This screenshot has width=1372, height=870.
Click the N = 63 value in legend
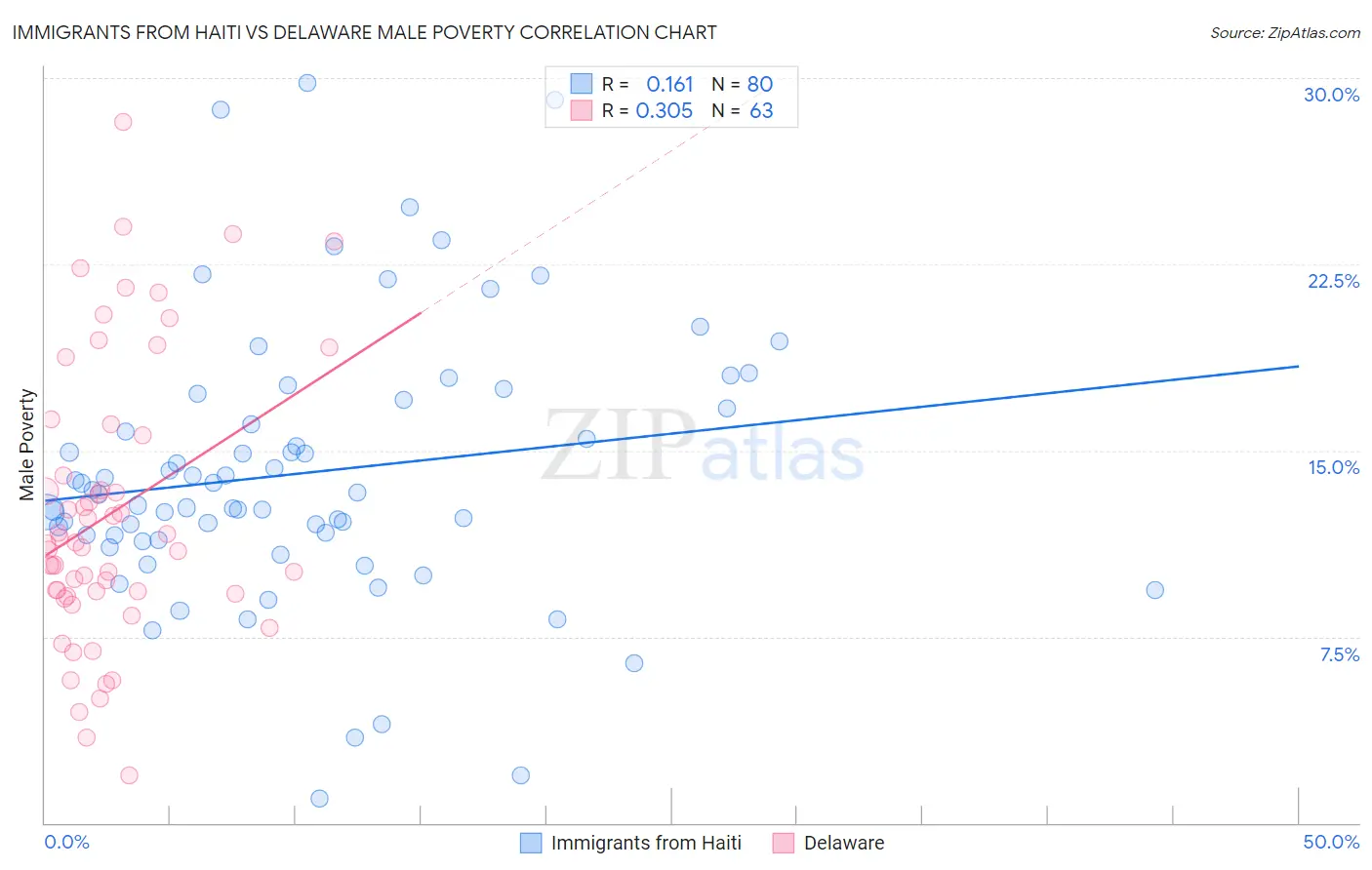pyautogui.click(x=743, y=110)
